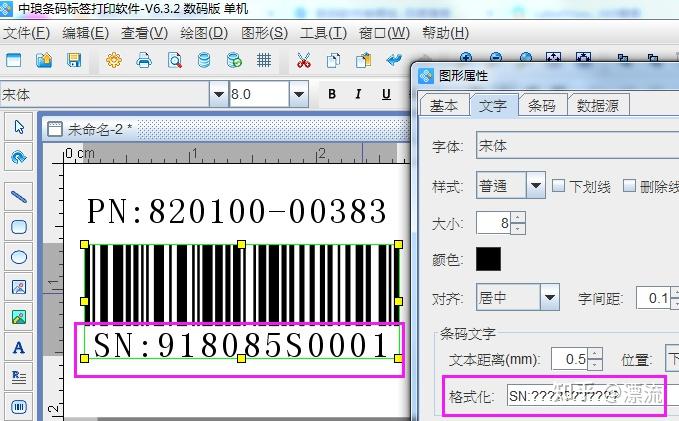The height and width of the screenshot is (421, 679).
Task: Open the 文件(F) menu
Action: pyautogui.click(x=26, y=33)
